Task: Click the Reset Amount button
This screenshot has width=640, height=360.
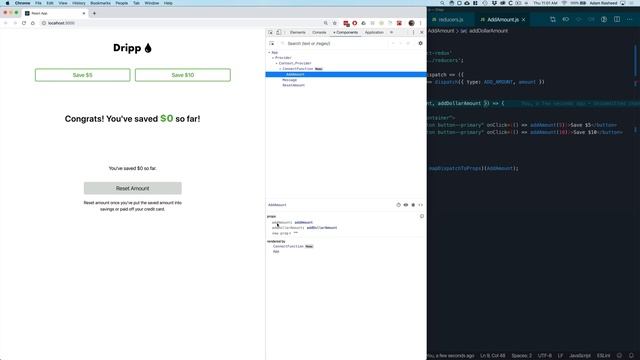Action: (133, 188)
